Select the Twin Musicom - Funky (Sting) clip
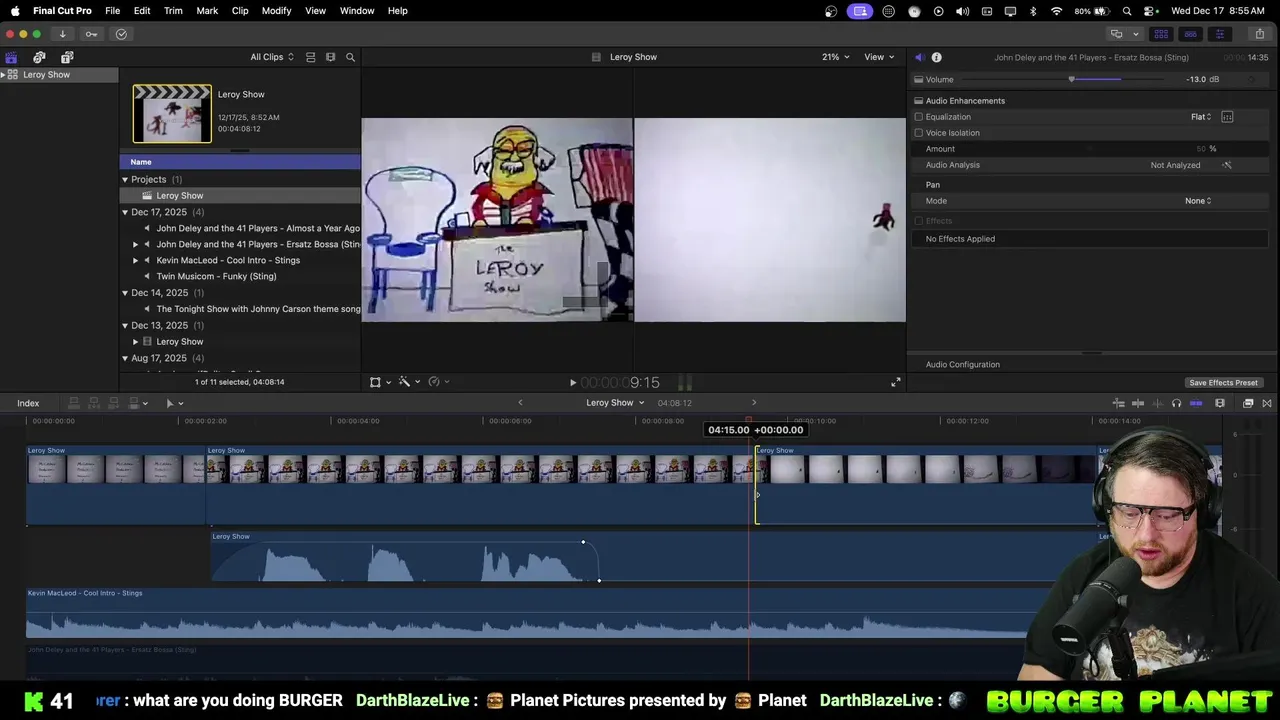 pyautogui.click(x=216, y=277)
